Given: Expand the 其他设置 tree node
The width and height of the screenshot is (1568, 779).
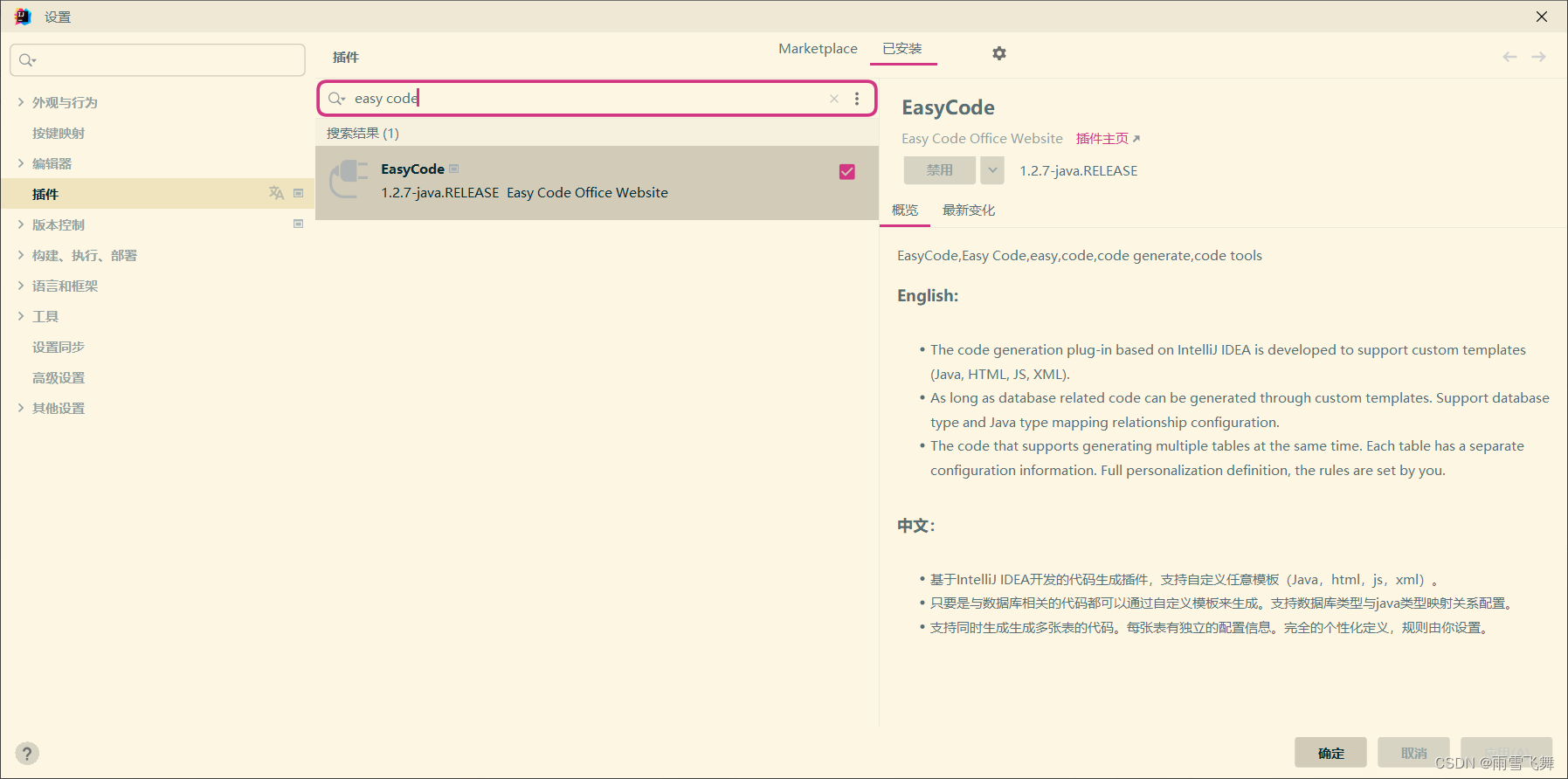Looking at the screenshot, I should point(21,408).
